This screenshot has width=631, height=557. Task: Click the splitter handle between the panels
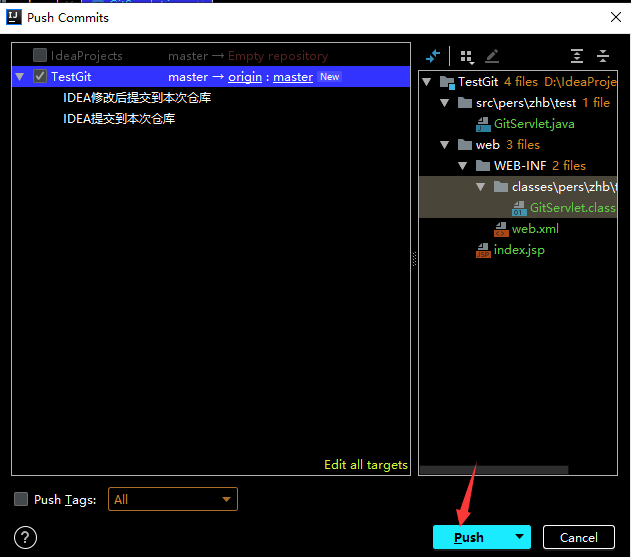(x=414, y=259)
